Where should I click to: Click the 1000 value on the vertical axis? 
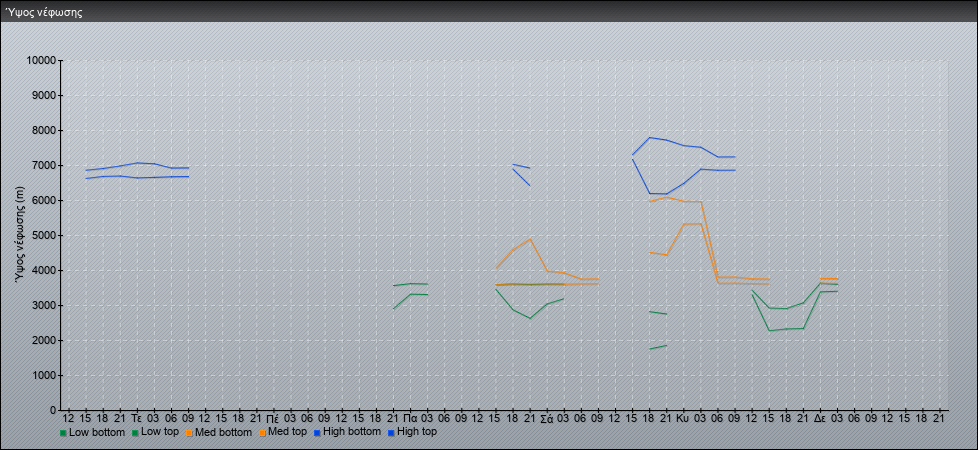point(44,375)
